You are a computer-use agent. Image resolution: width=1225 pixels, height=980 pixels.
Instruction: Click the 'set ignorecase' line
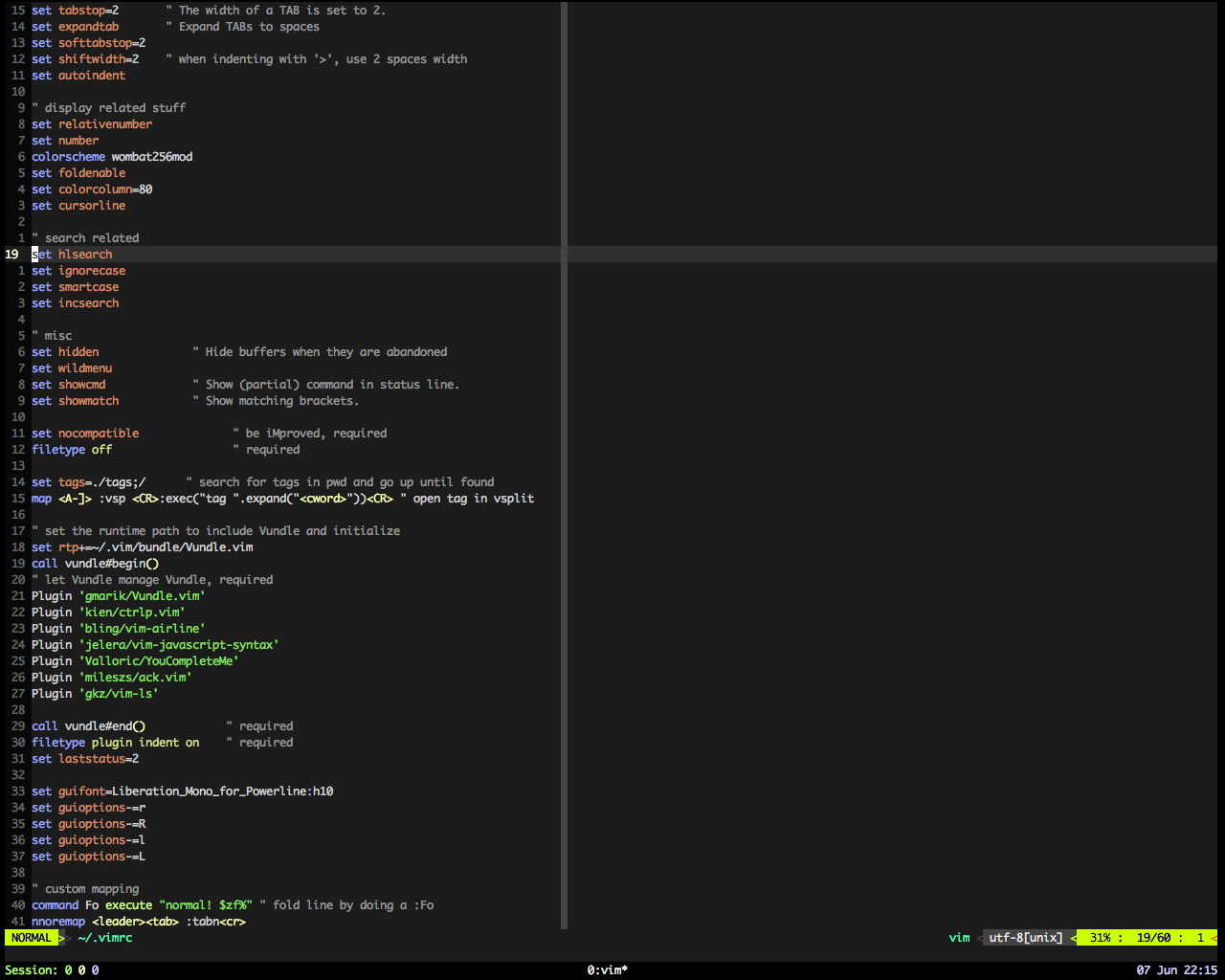point(78,271)
